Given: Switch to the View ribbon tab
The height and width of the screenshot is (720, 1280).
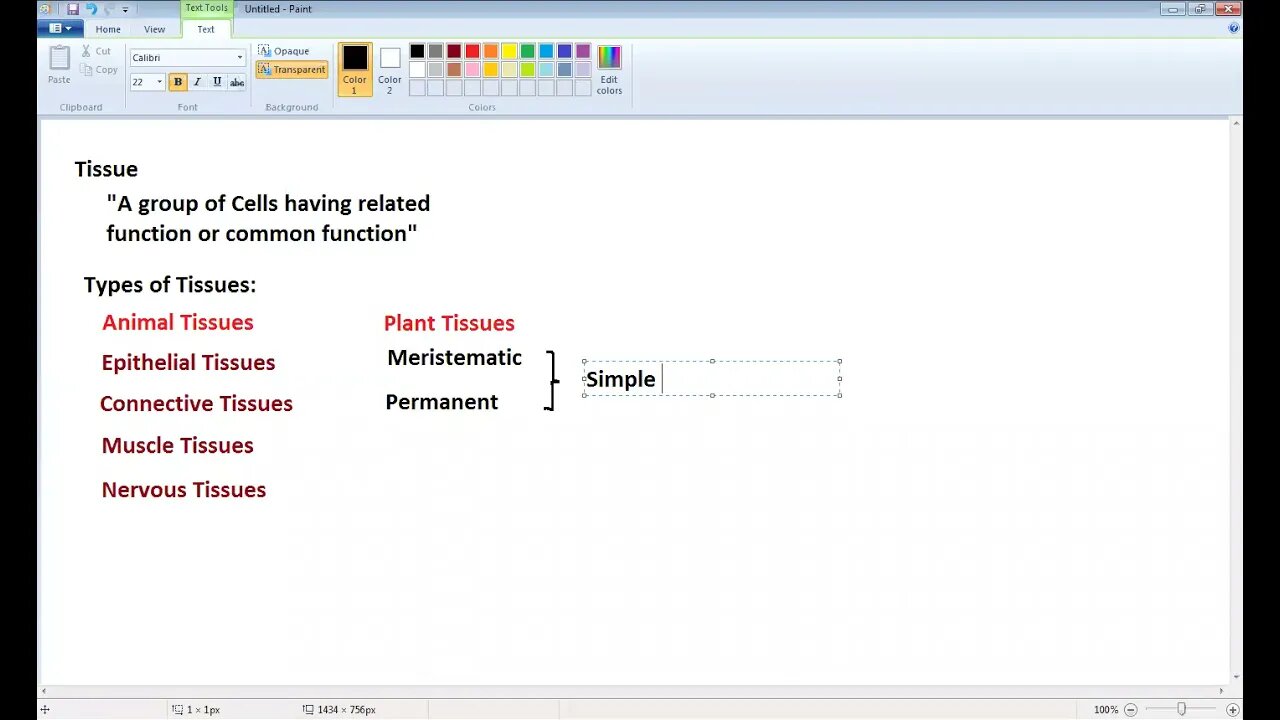Looking at the screenshot, I should click(x=155, y=30).
